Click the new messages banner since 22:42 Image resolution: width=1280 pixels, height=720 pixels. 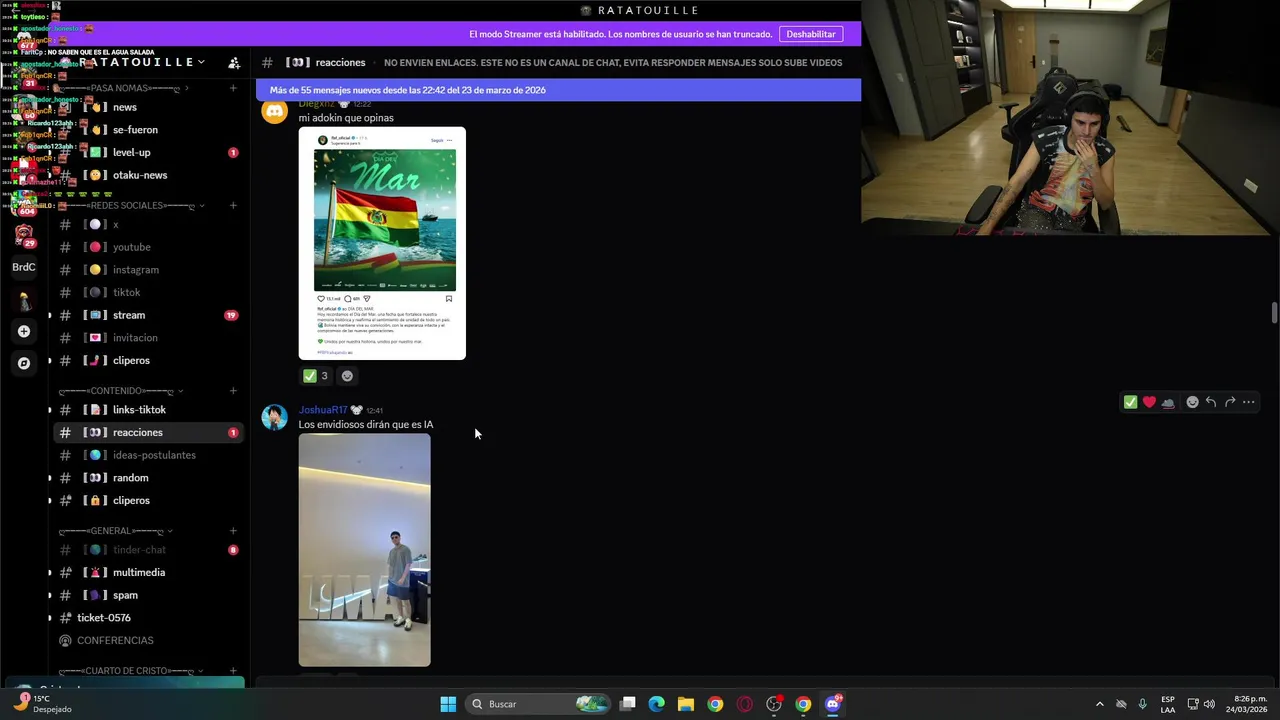(558, 90)
